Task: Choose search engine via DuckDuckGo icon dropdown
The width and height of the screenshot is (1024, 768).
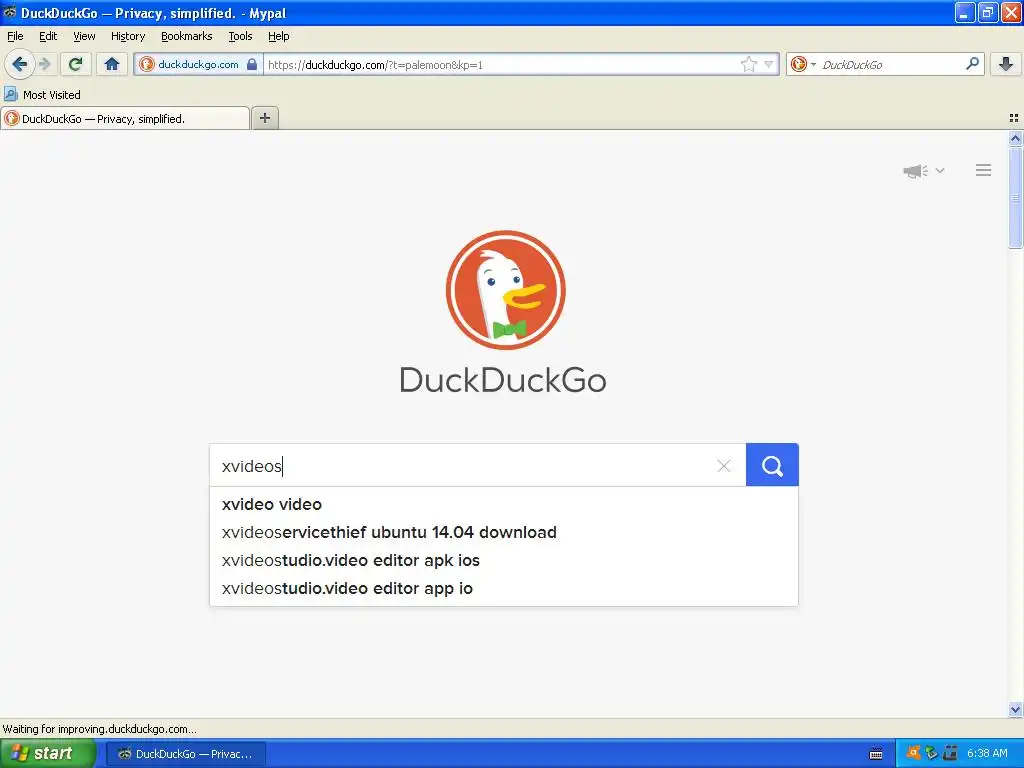Action: coord(803,64)
